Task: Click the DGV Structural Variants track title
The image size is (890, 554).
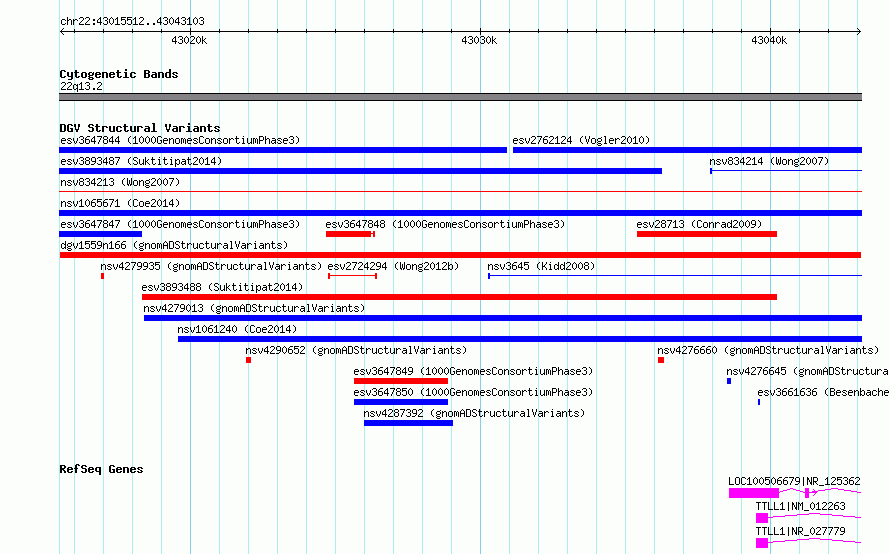Action: tap(140, 128)
